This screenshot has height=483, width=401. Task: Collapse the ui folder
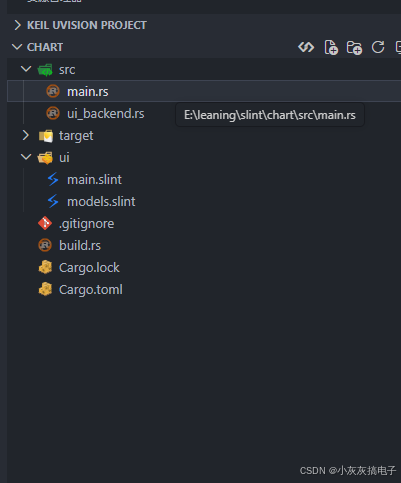click(x=26, y=157)
